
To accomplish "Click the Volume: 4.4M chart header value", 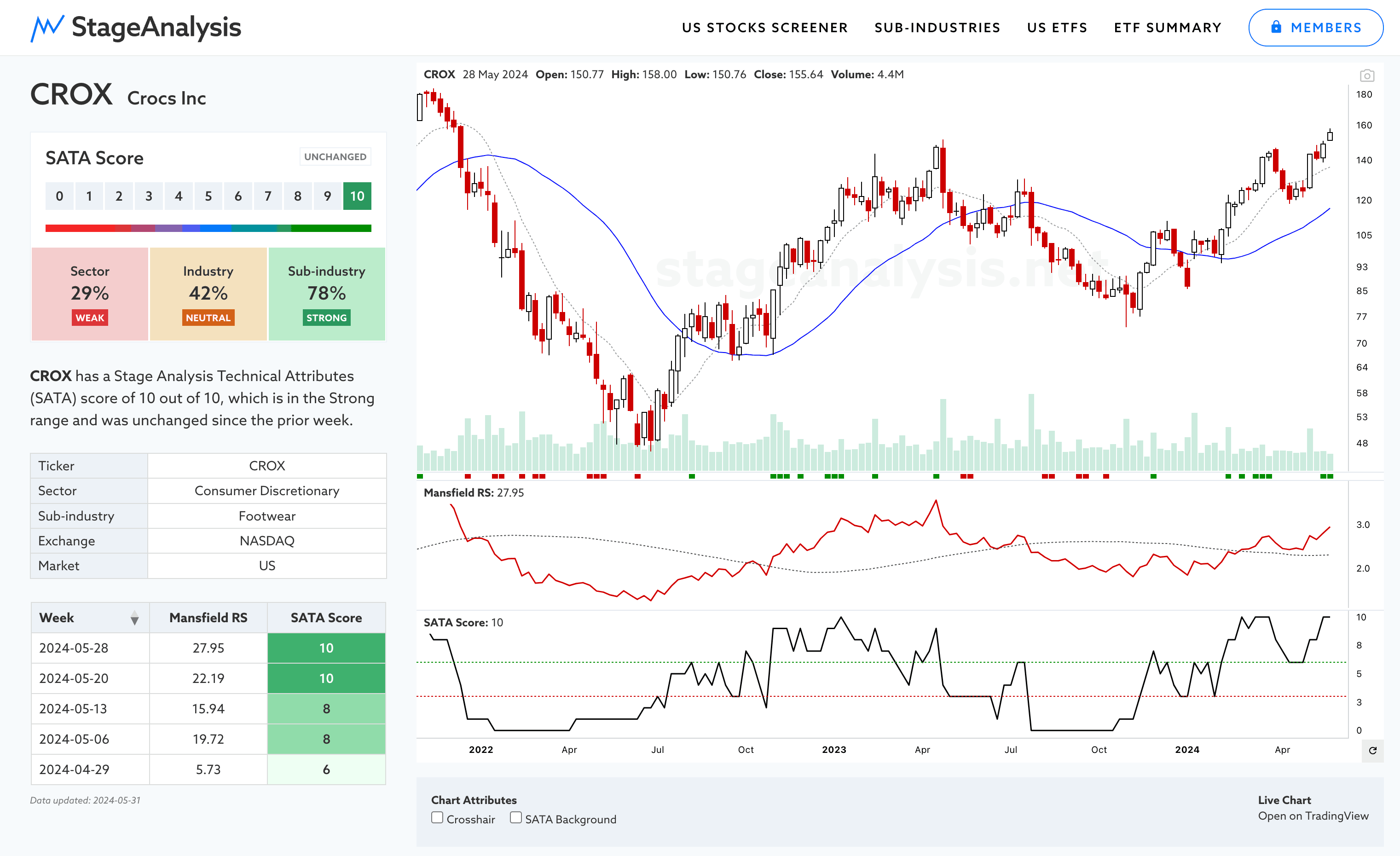I will pos(867,75).
